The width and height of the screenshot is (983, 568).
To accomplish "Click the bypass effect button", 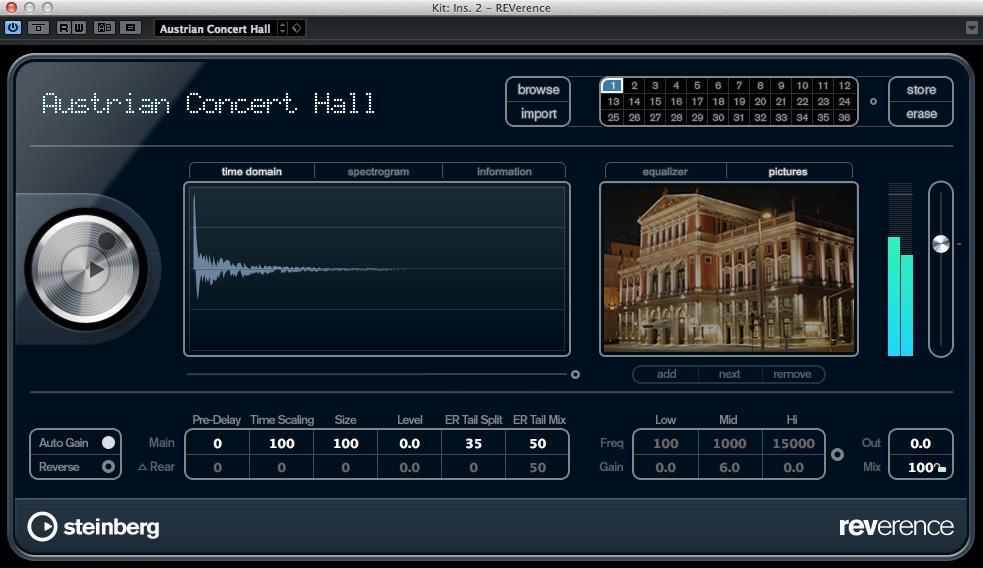I will pyautogui.click(x=38, y=28).
